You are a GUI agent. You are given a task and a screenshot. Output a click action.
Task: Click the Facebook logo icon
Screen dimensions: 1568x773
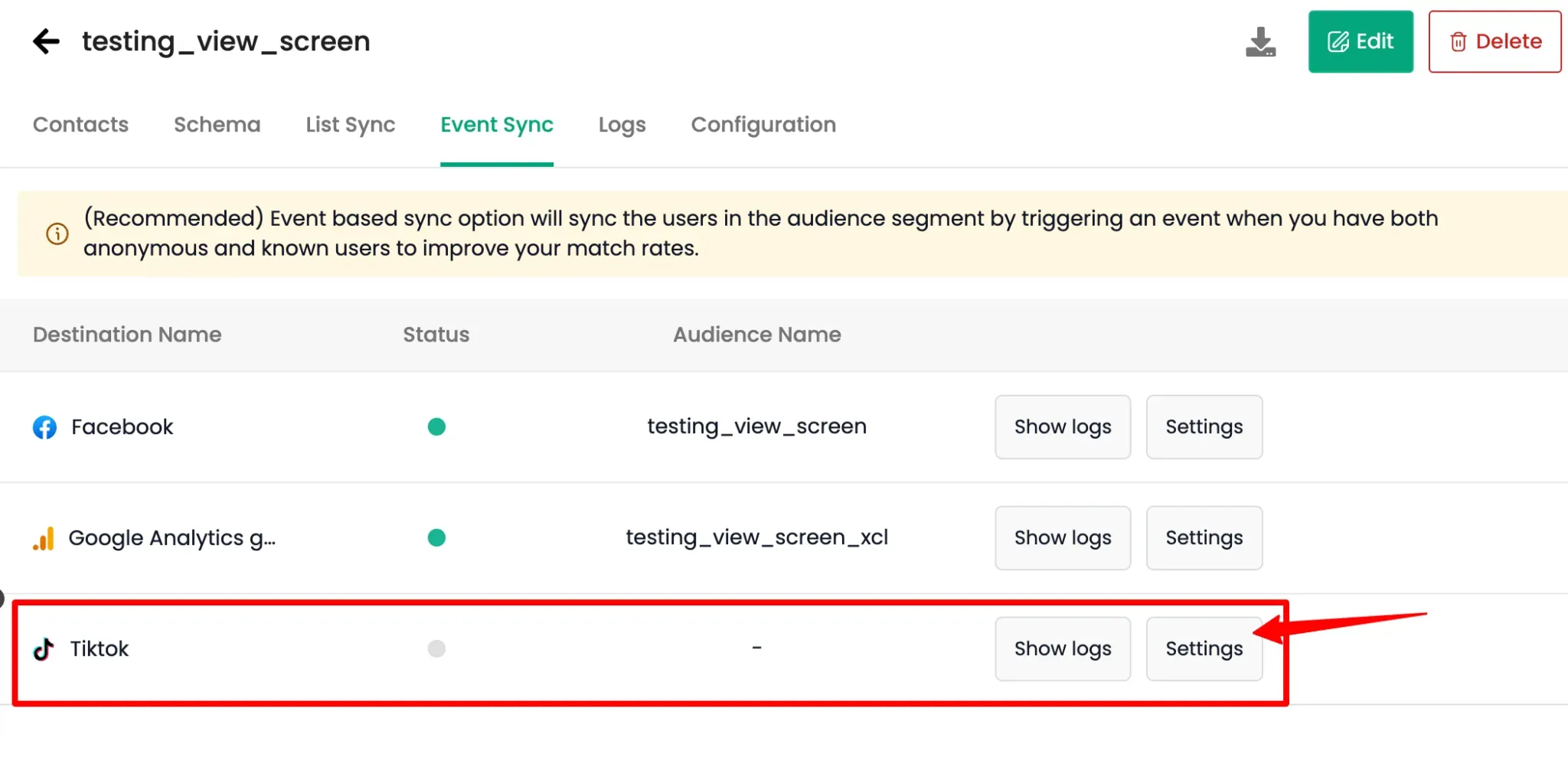44,427
